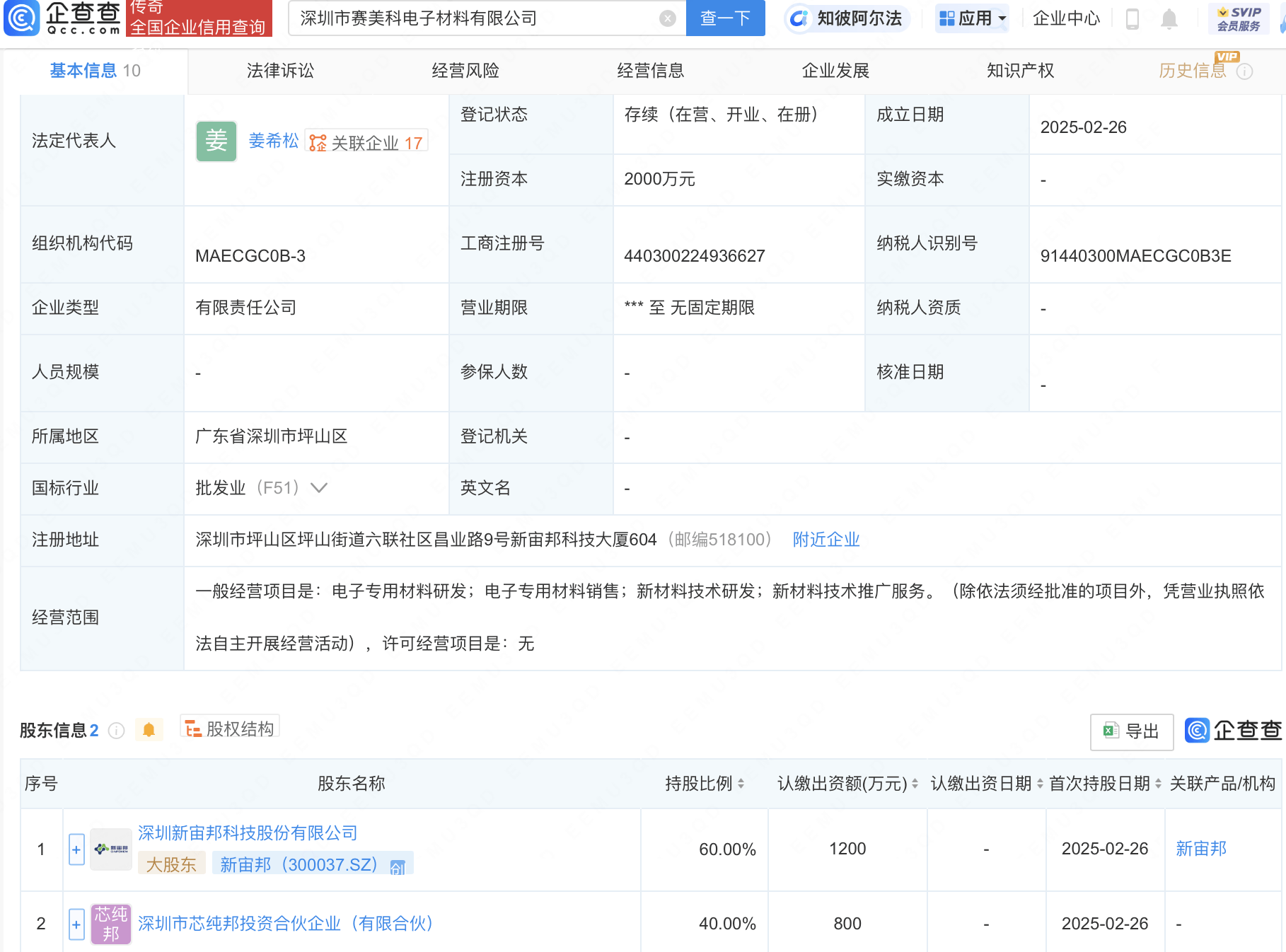Image resolution: width=1286 pixels, height=952 pixels.
Task: Open the mobile phone app icon
Action: [1132, 18]
